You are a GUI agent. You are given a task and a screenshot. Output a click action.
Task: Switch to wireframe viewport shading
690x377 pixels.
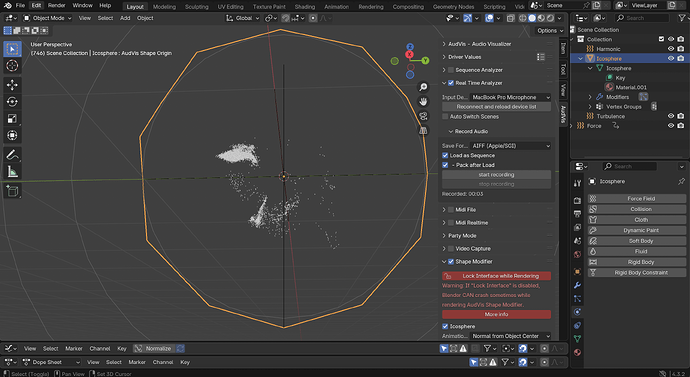coord(522,18)
